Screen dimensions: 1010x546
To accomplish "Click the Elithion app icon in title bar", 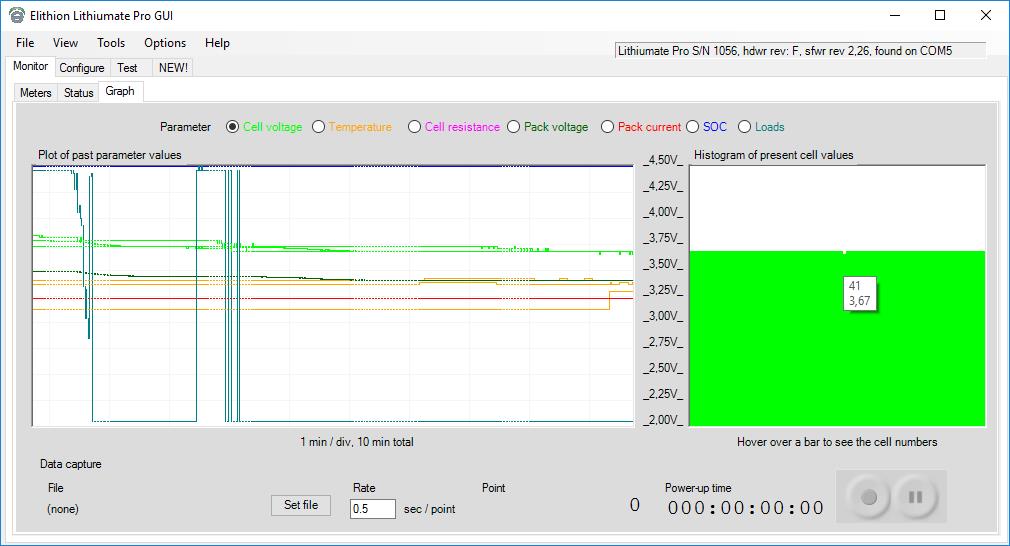I will pyautogui.click(x=17, y=15).
